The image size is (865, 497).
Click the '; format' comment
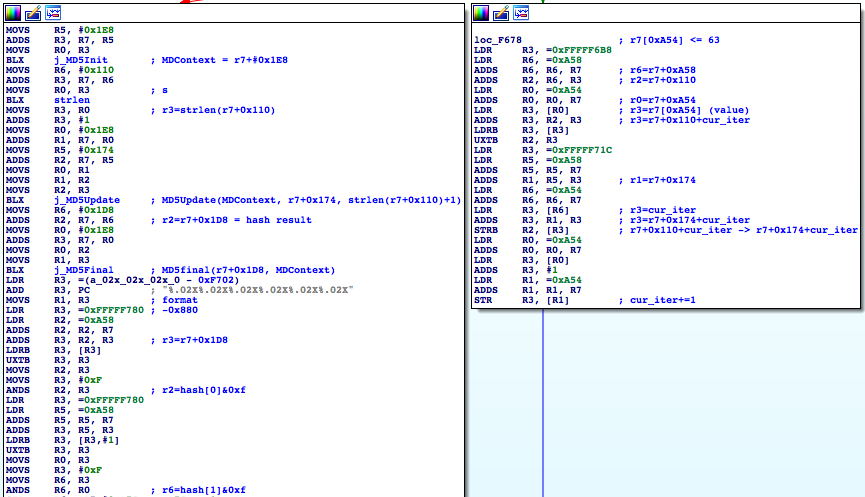tap(174, 300)
